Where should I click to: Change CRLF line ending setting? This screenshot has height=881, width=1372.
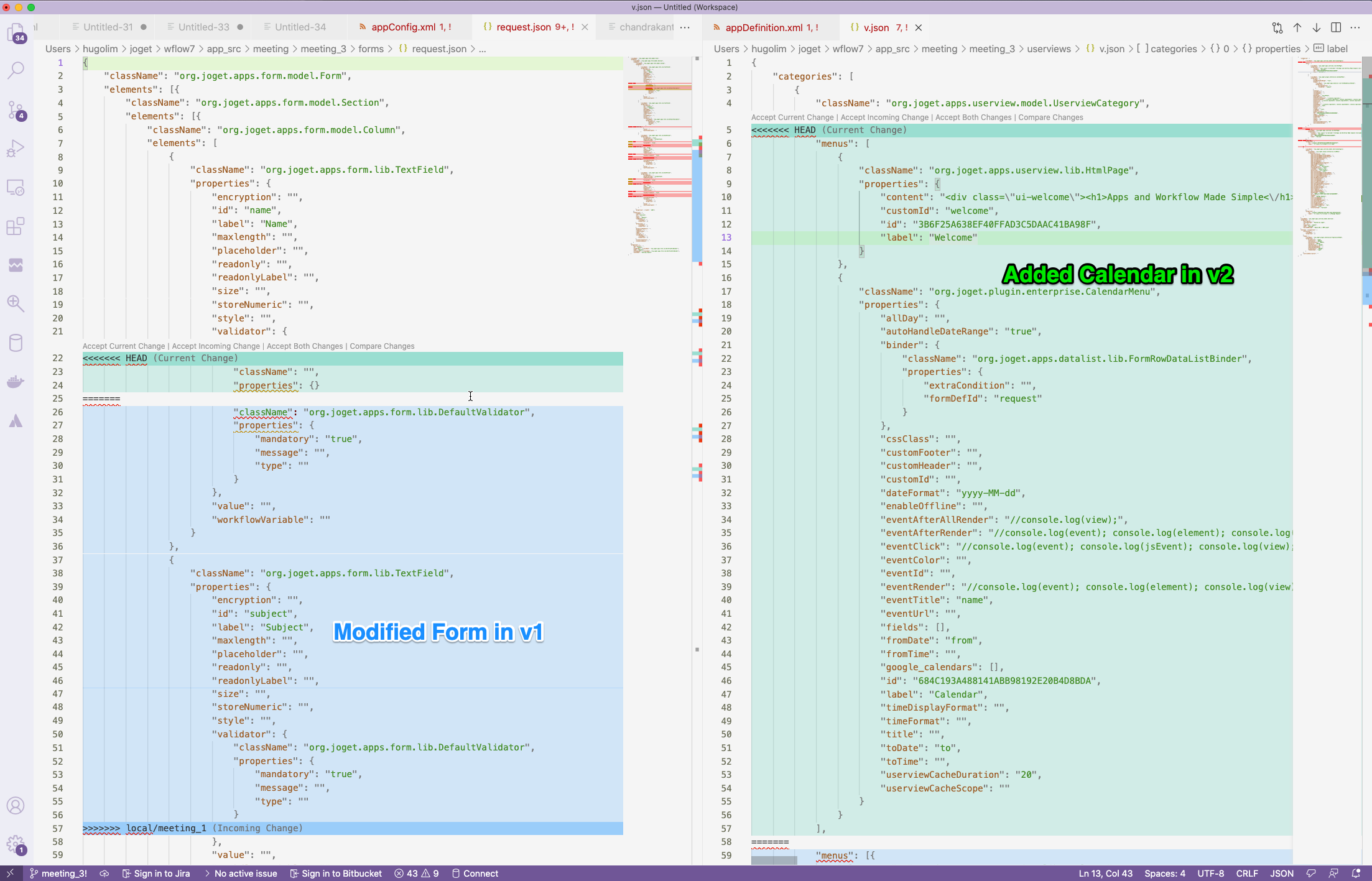click(1246, 874)
